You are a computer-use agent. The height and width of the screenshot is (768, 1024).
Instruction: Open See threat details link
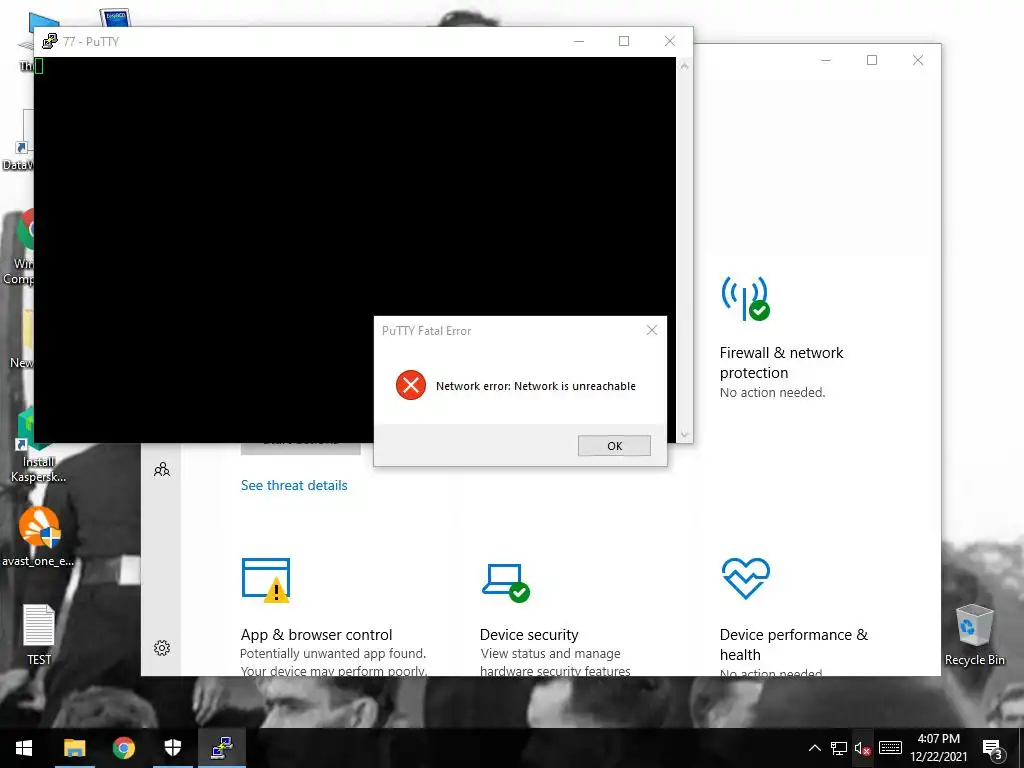tap(294, 485)
